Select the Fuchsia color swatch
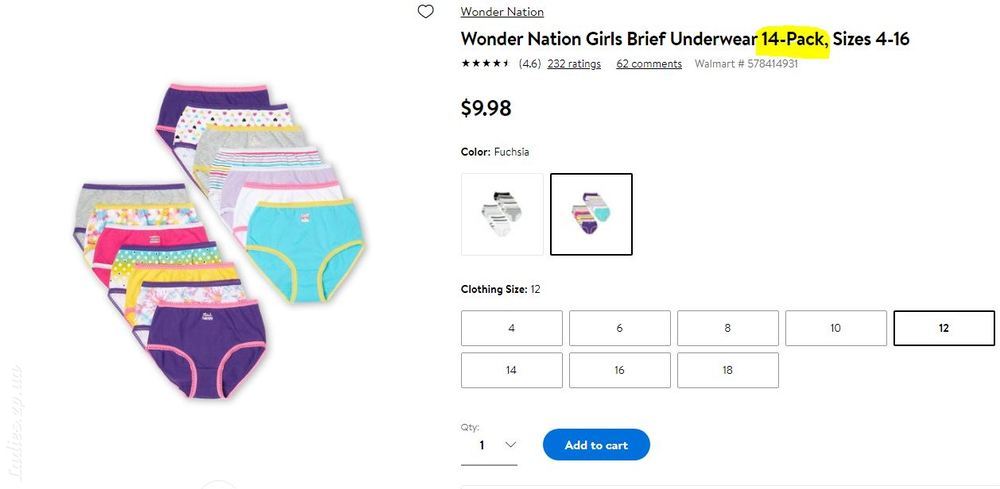This screenshot has height=489, width=1000. point(591,214)
